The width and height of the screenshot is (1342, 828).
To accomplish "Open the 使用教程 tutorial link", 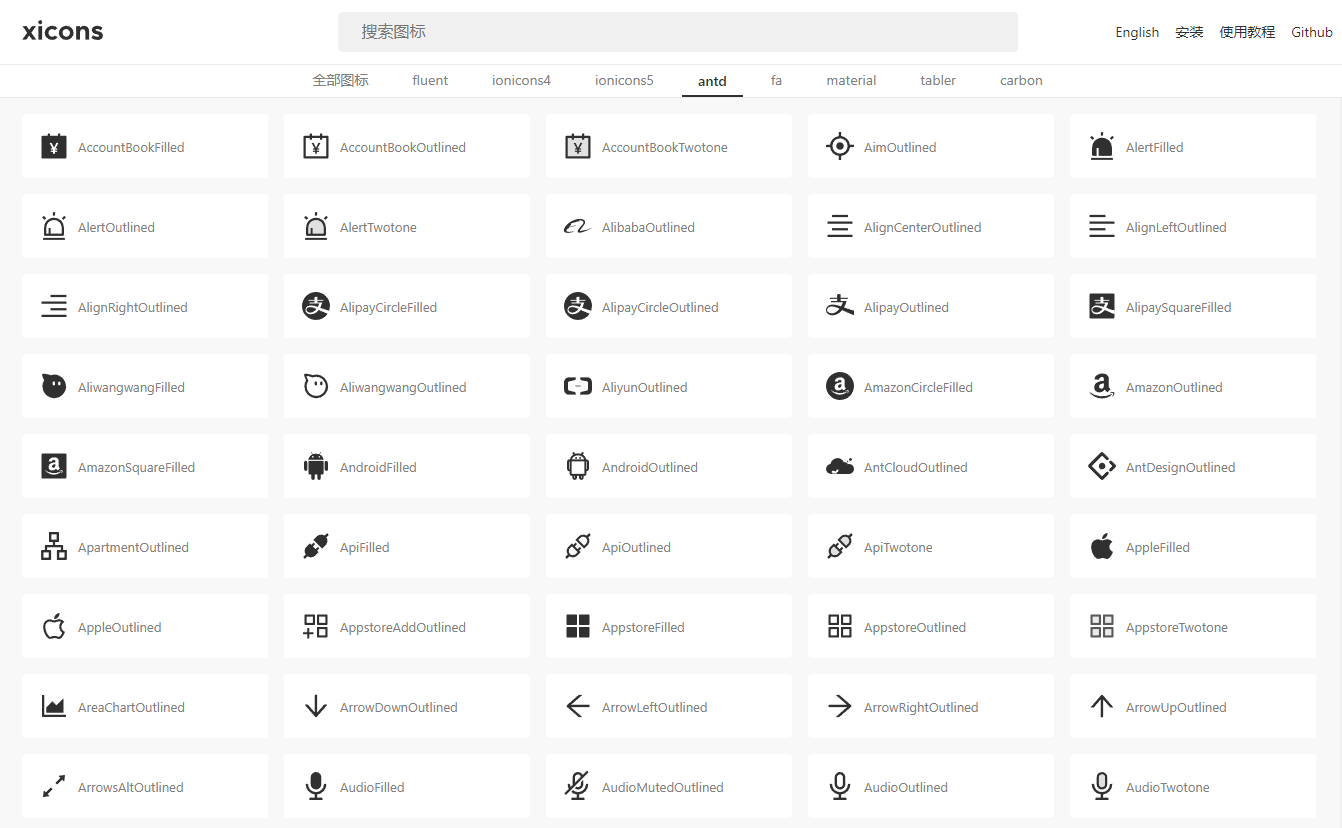I will [x=1247, y=32].
